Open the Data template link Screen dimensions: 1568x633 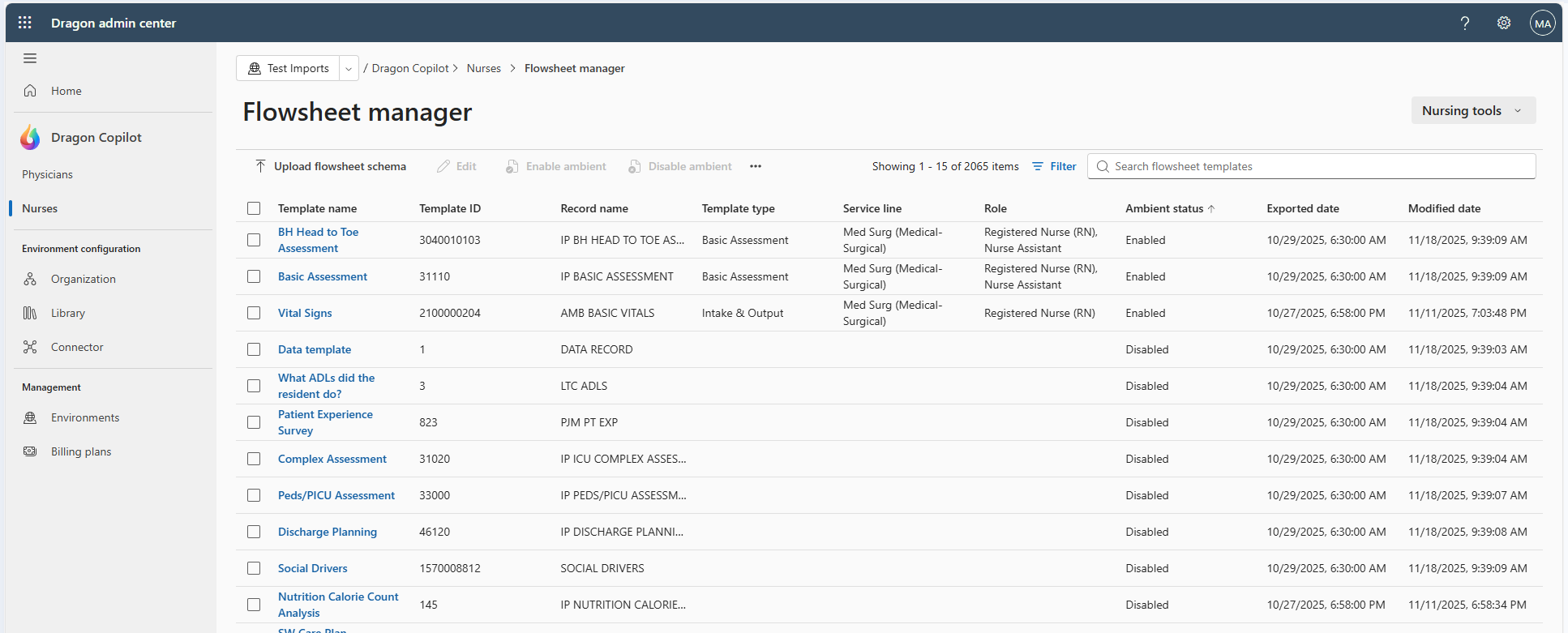(315, 349)
